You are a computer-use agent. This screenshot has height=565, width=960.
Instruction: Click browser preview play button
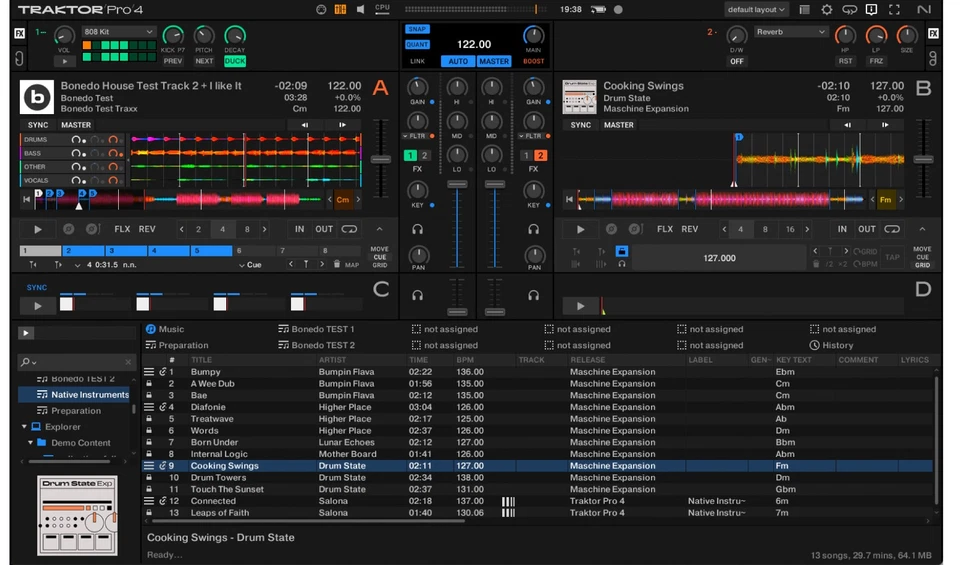pos(25,333)
